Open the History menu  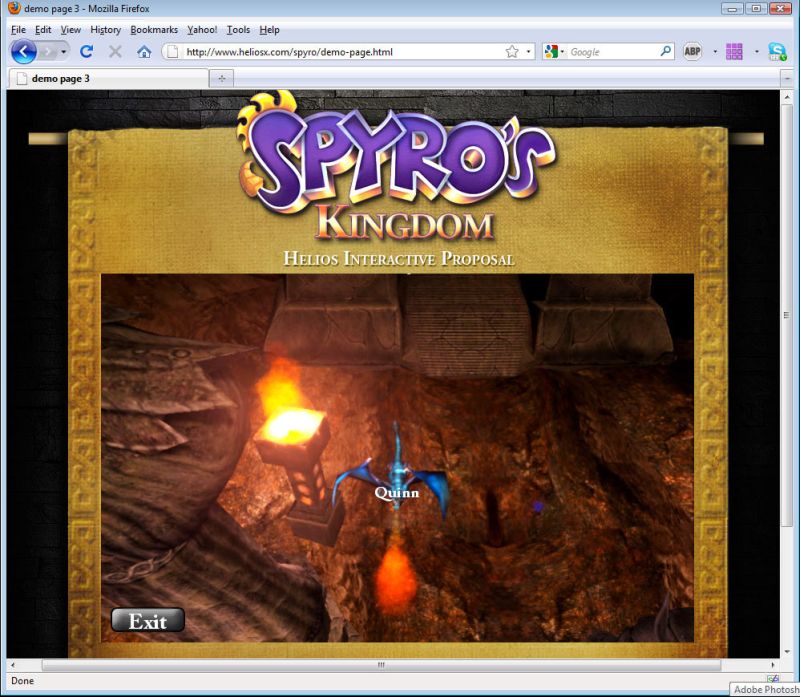(106, 30)
